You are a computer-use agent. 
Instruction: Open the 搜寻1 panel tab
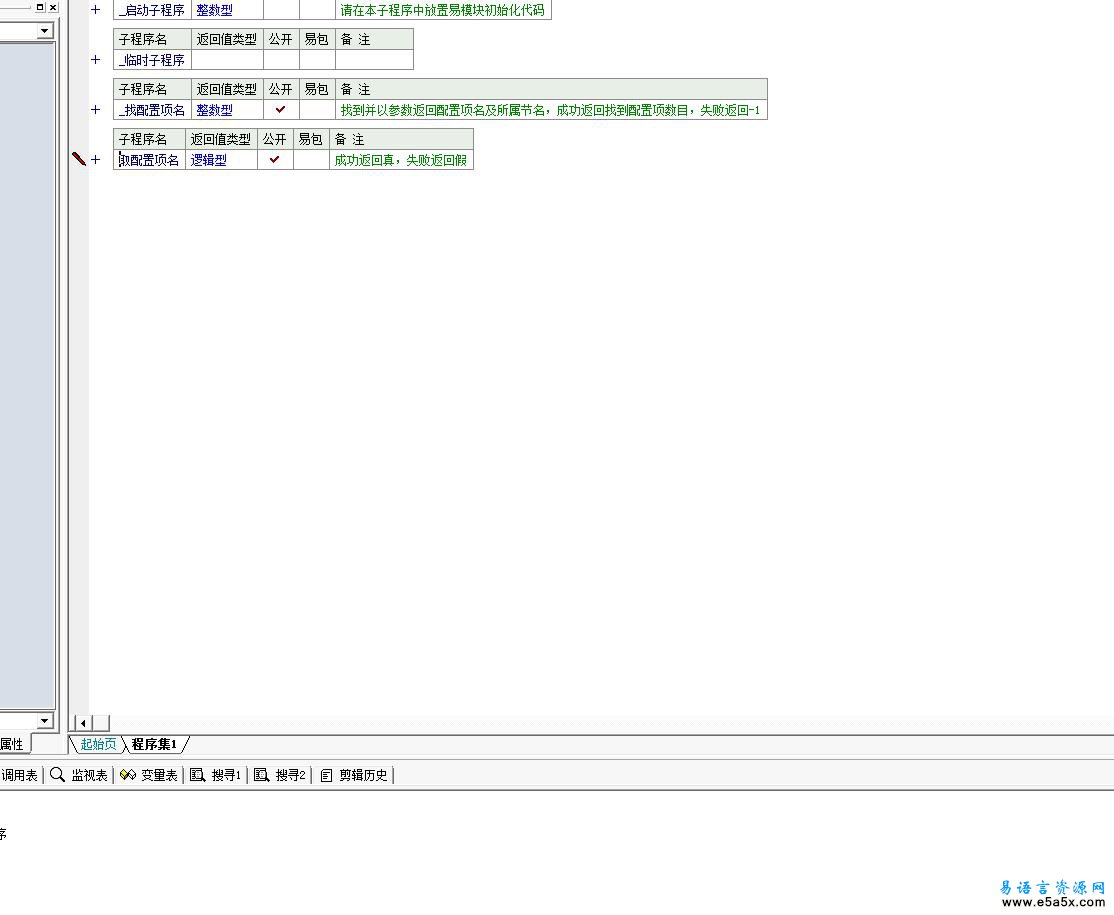pyautogui.click(x=216, y=775)
